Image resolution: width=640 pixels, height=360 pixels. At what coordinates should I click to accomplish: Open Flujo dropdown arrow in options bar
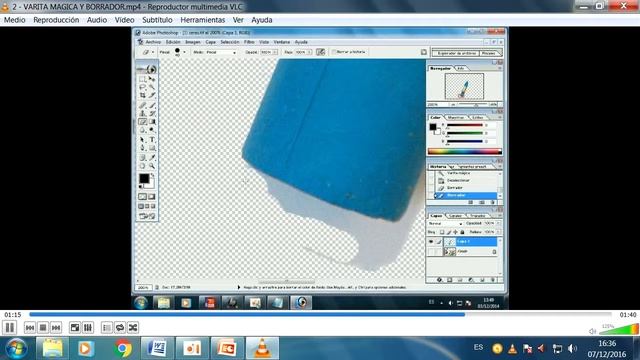309,52
